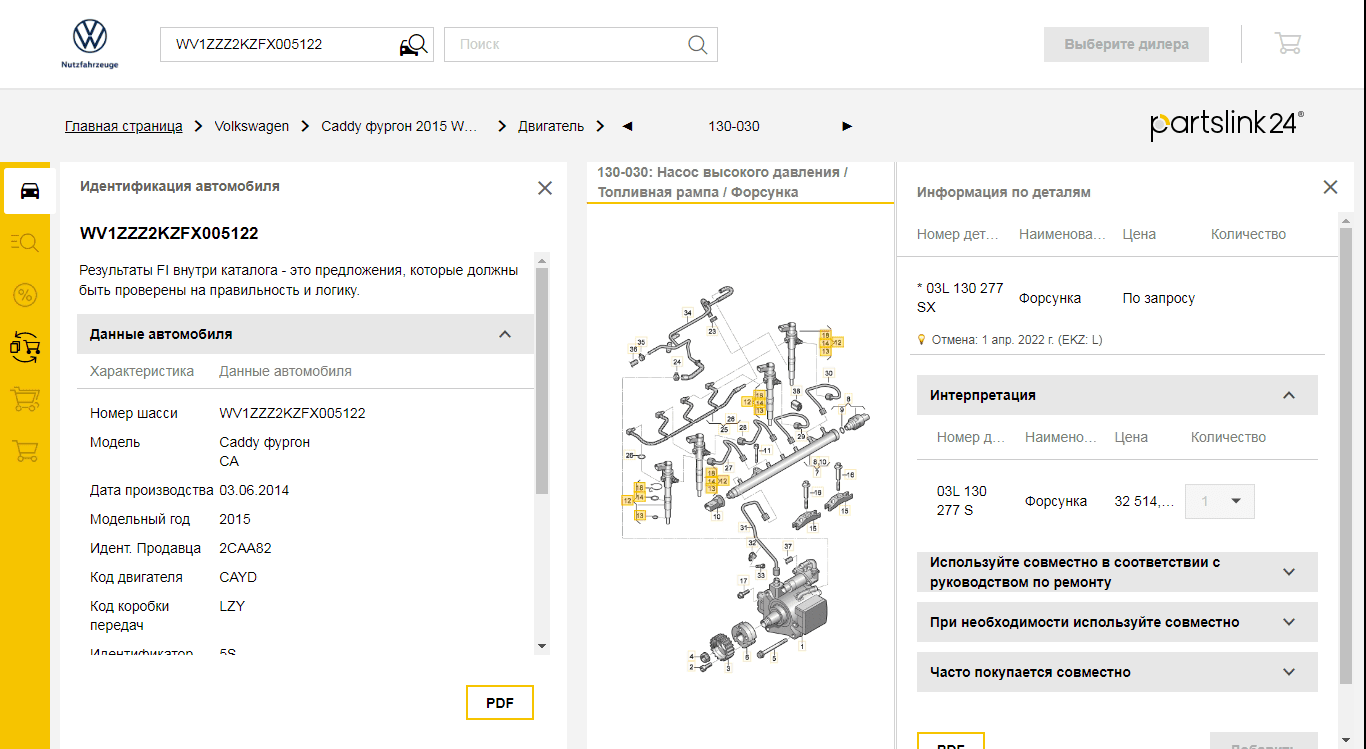Click the Главная страница breadcrumb link
Screen dimensions: 1366x749
124,126
